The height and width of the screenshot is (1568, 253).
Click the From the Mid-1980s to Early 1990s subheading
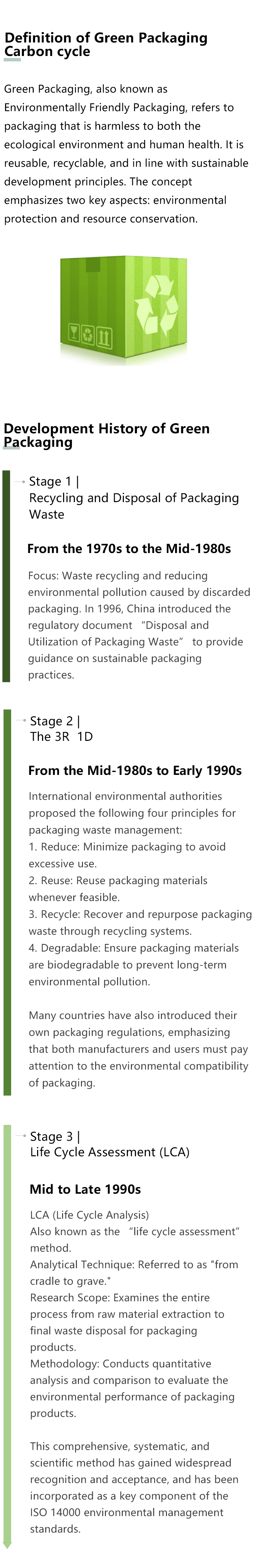(x=135, y=771)
